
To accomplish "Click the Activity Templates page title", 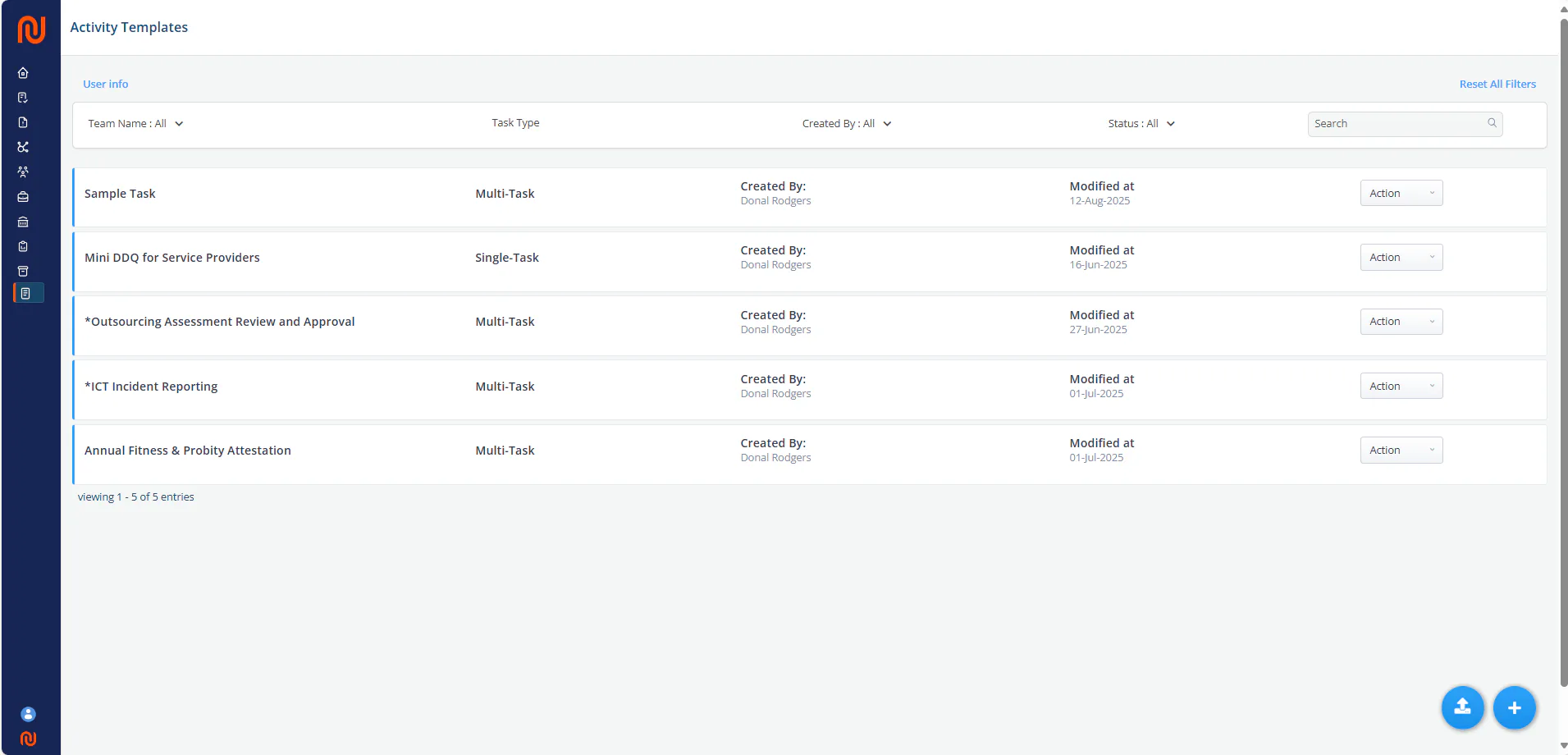I will (129, 27).
